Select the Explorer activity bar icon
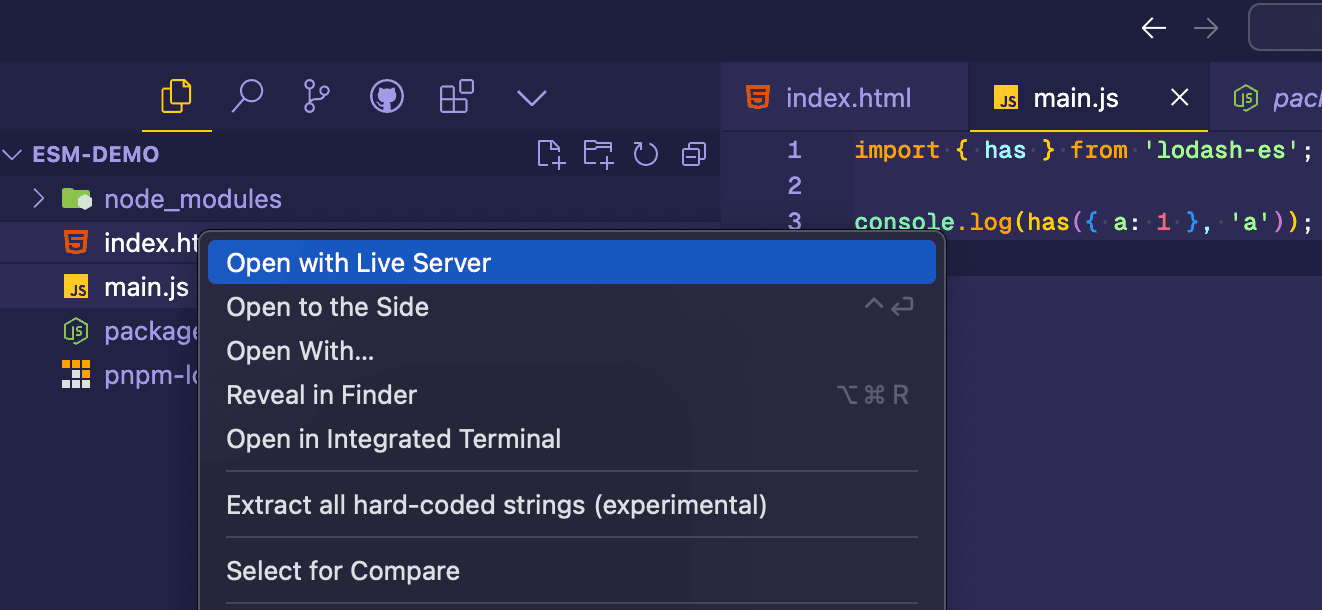Image resolution: width=1322 pixels, height=610 pixels. click(177, 97)
